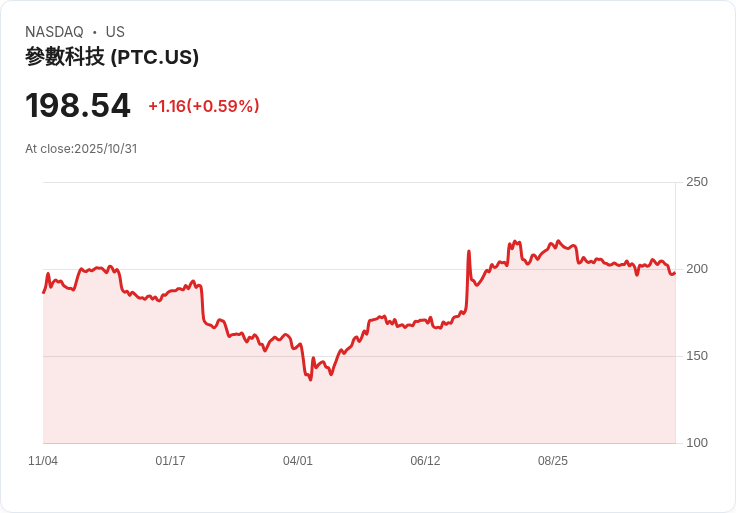Click the 100 y-axis label
This screenshot has width=736, height=513.
pyautogui.click(x=697, y=443)
